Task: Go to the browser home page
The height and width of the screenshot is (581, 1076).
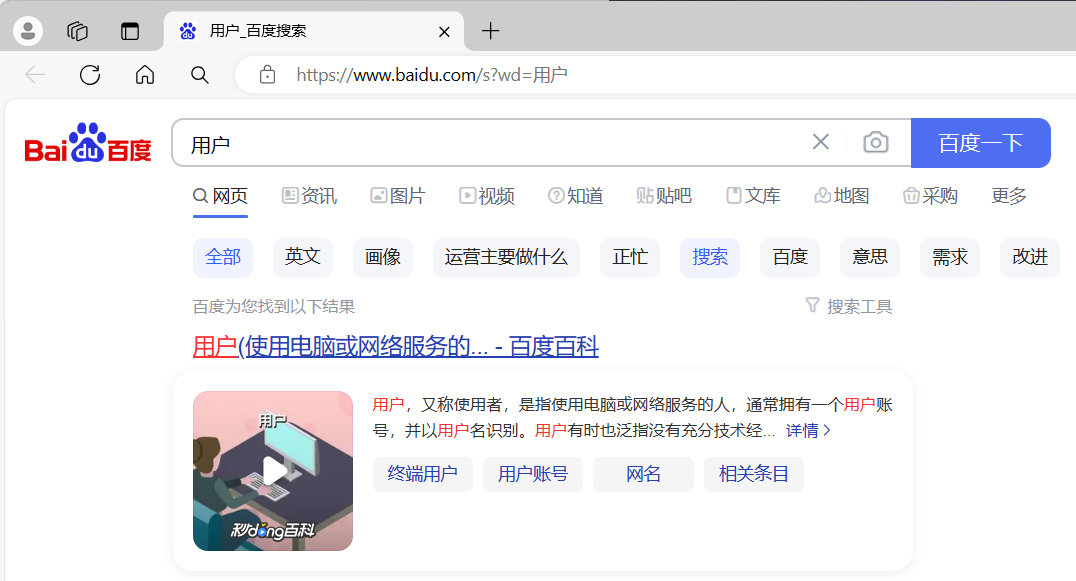Action: 145,75
